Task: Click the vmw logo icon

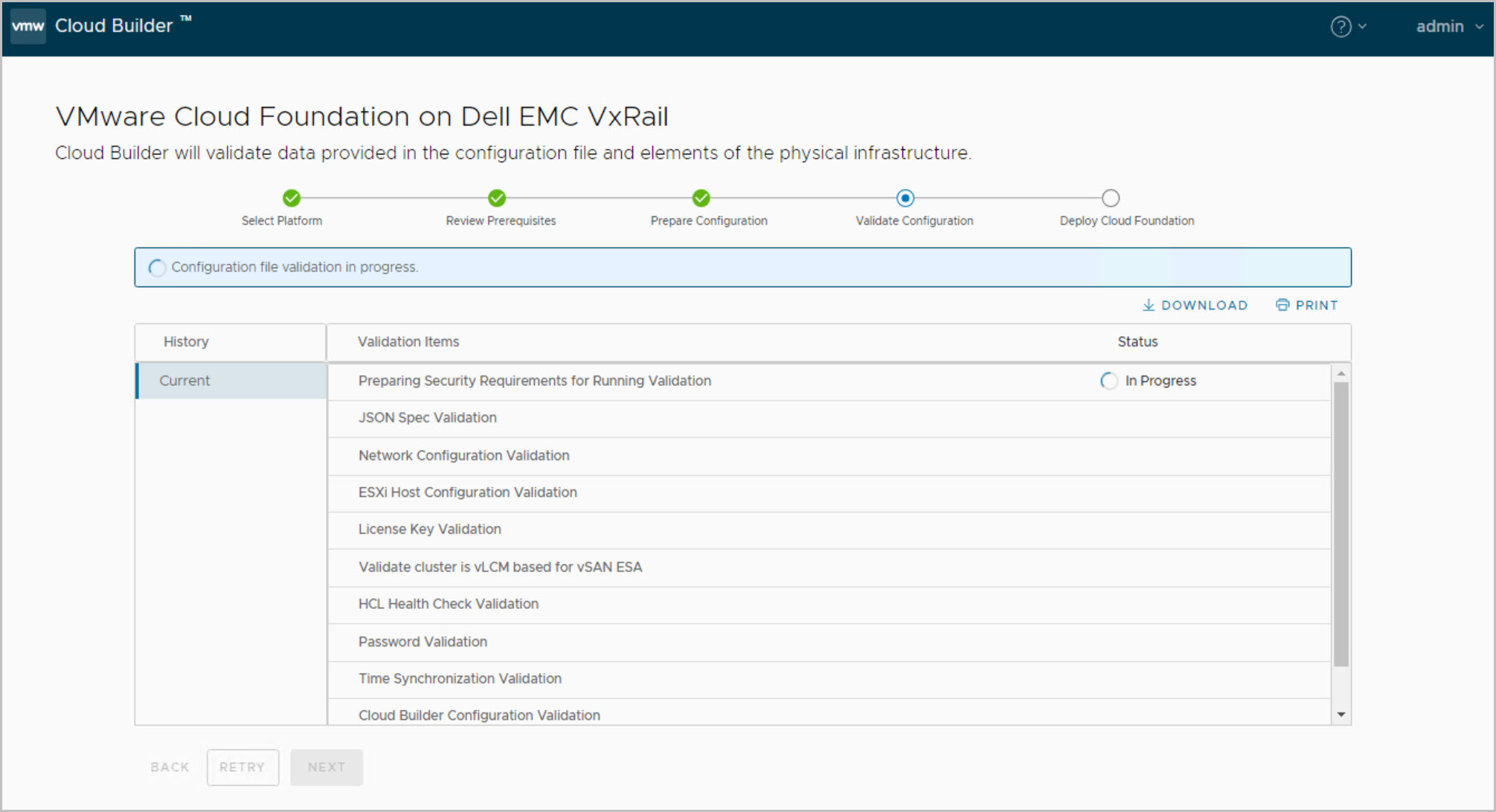Action: 28,26
